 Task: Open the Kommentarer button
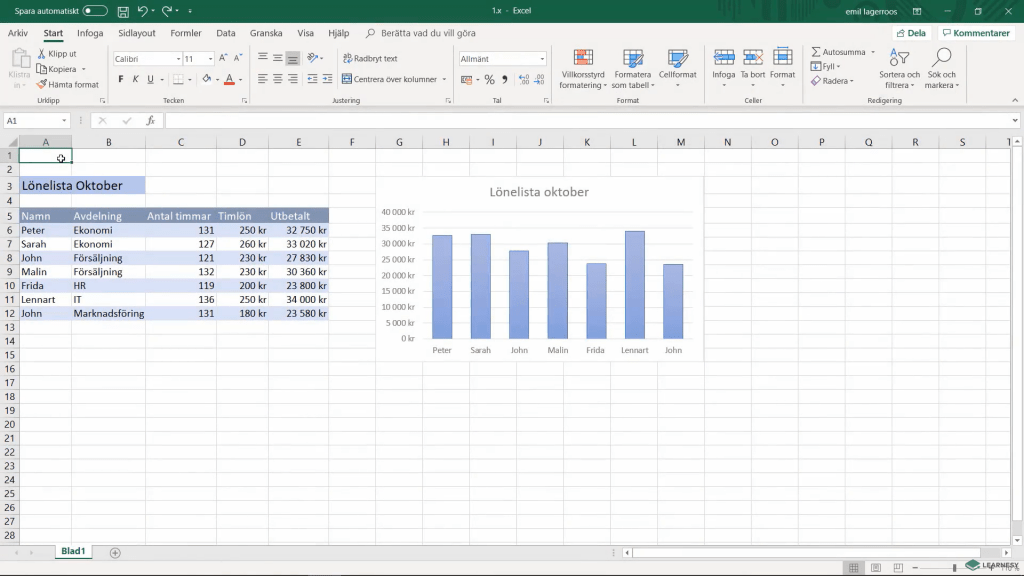(x=976, y=33)
